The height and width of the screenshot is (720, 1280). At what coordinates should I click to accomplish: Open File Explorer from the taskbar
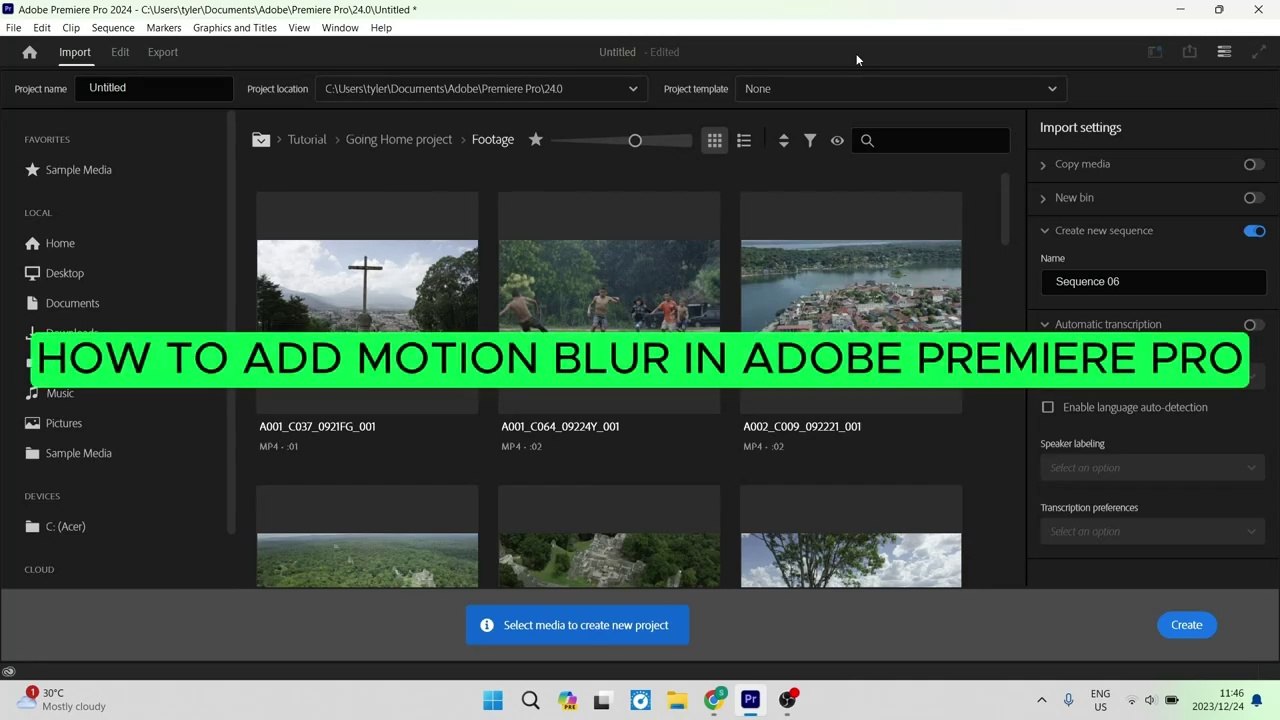[677, 700]
